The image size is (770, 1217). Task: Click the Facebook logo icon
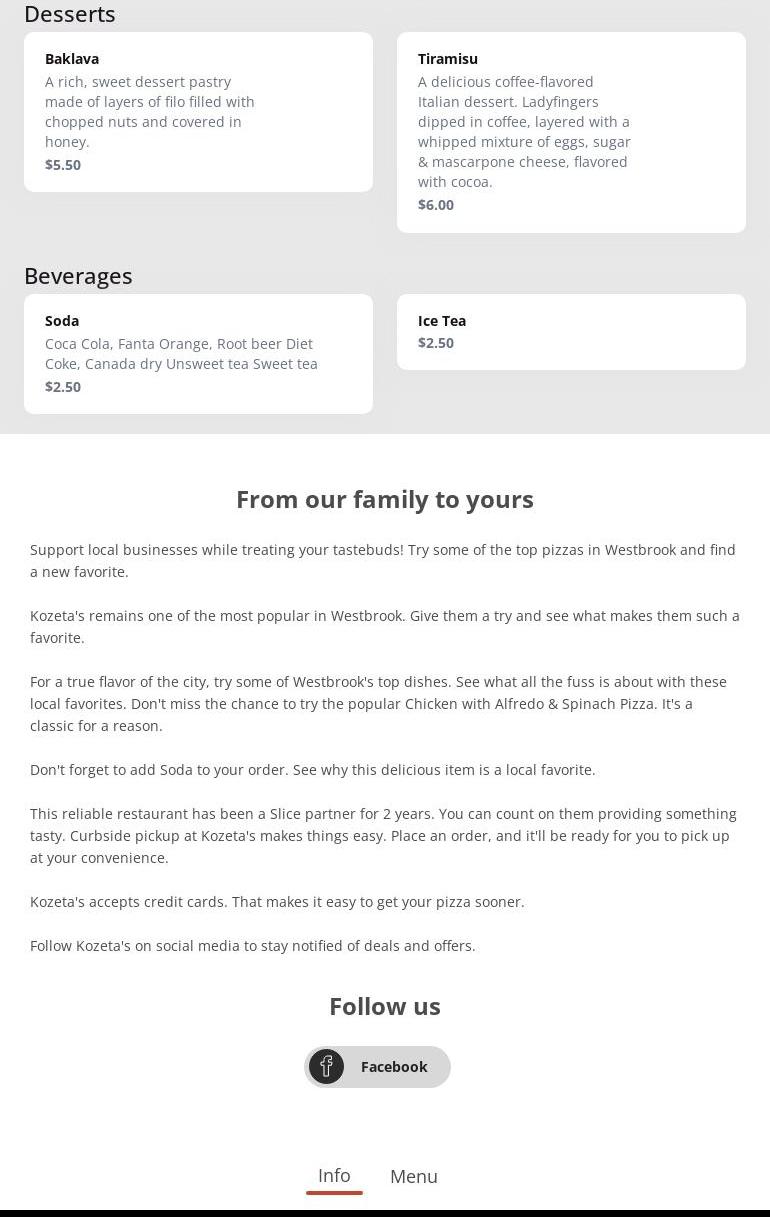pyautogui.click(x=326, y=1066)
